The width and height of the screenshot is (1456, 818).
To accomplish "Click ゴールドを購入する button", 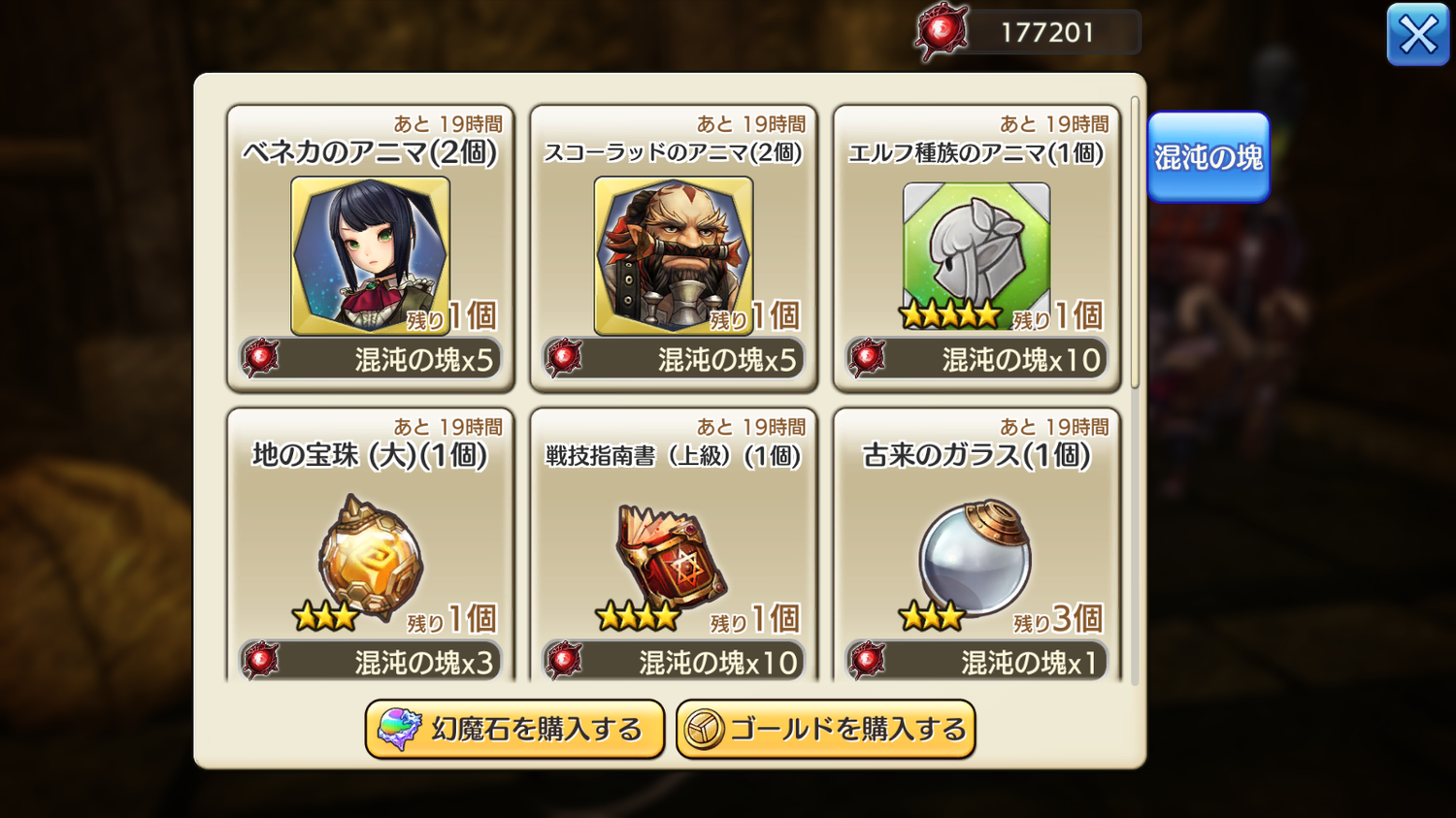I will coord(825,729).
